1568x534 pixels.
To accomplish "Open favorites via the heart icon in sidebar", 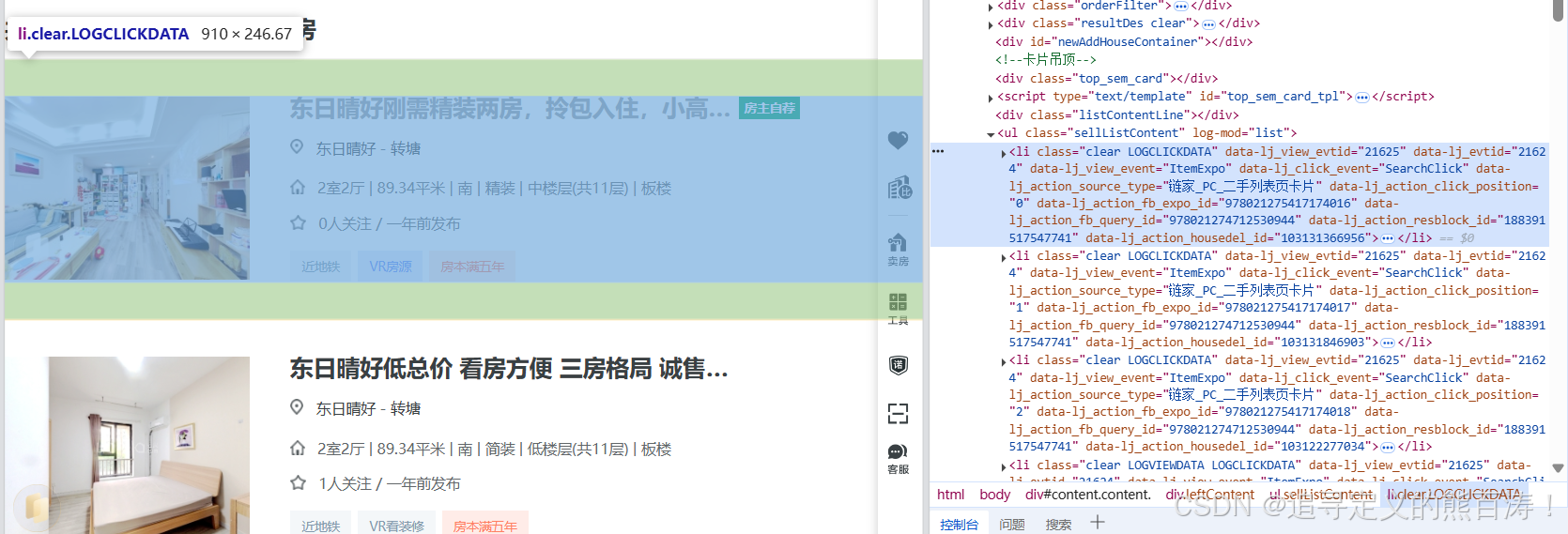I will tap(898, 140).
